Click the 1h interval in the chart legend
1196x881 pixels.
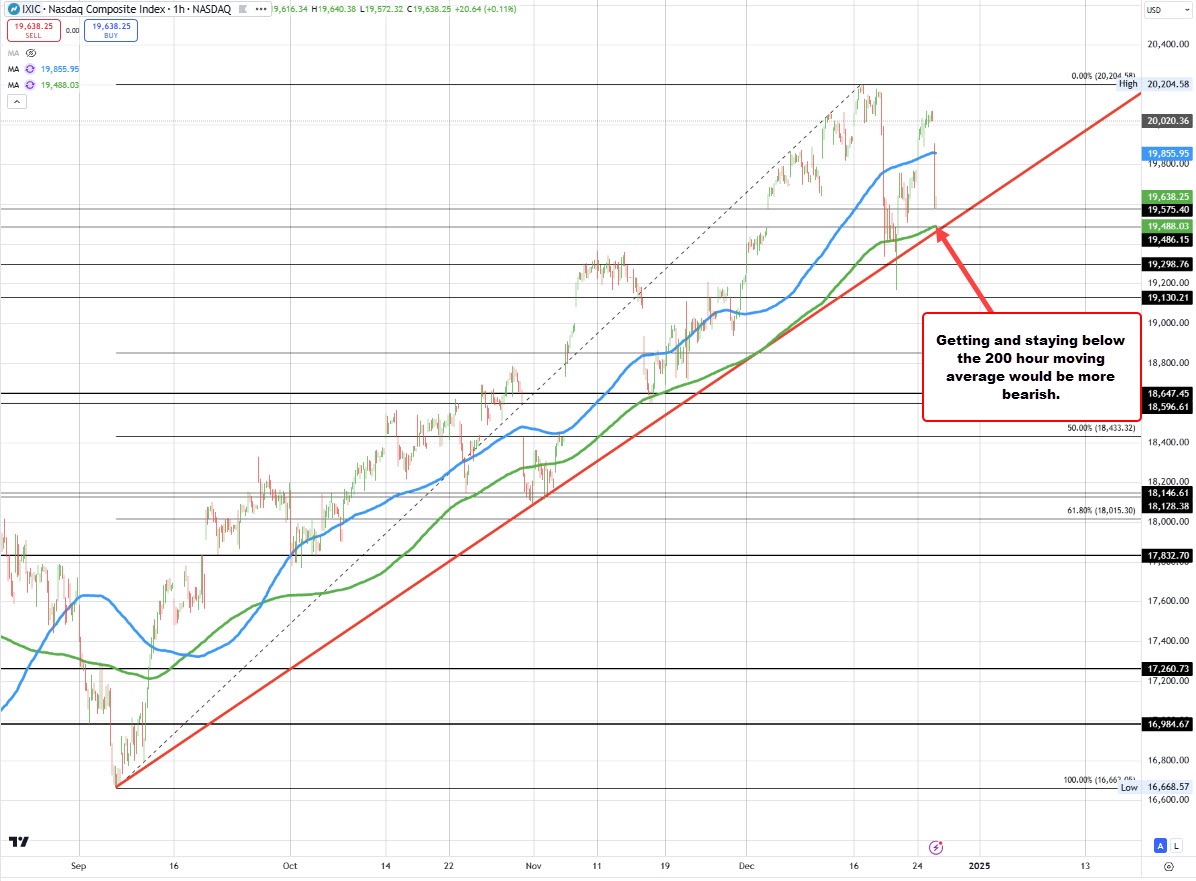click(x=179, y=9)
